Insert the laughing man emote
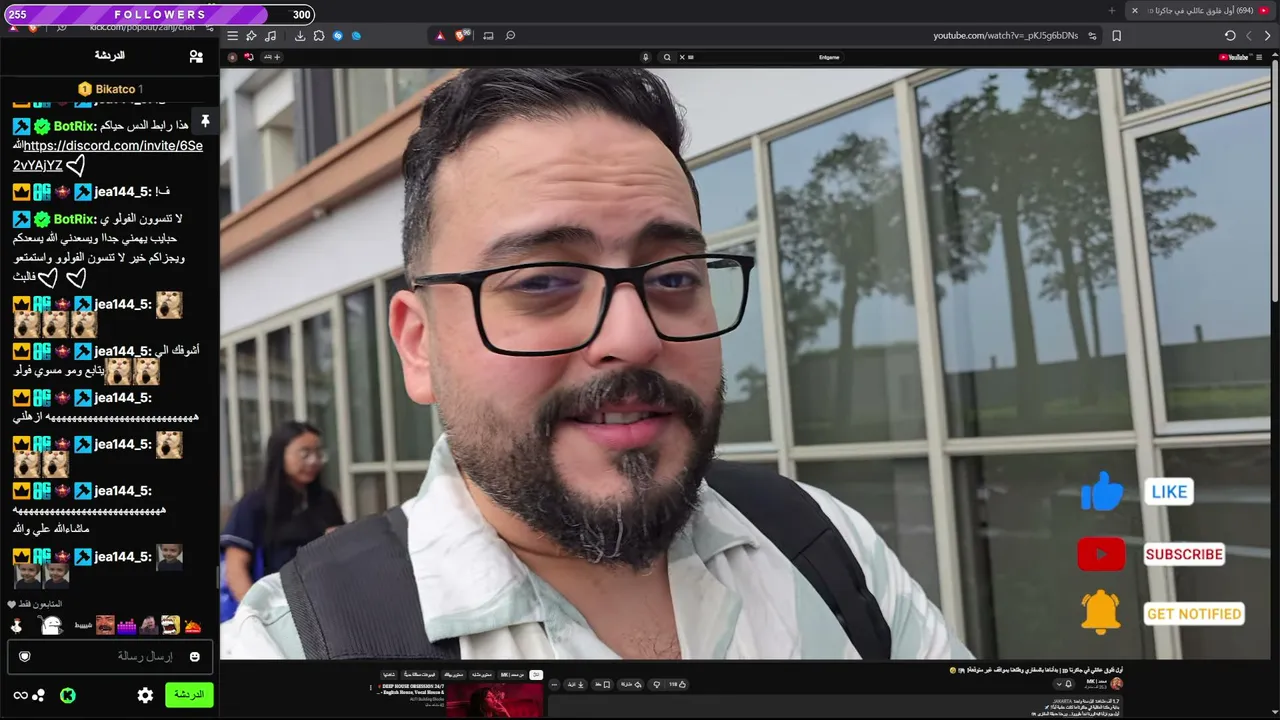Image resolution: width=1280 pixels, height=720 pixels. tap(105, 626)
